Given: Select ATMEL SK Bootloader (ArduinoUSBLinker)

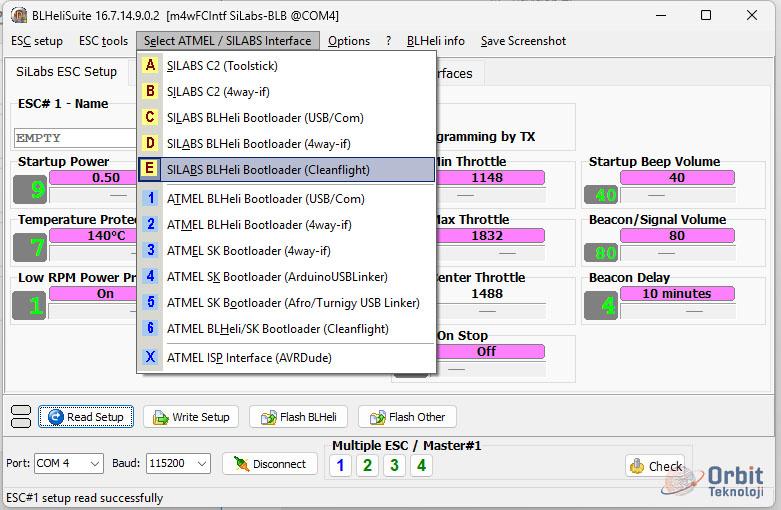Looking at the screenshot, I should (277, 277).
